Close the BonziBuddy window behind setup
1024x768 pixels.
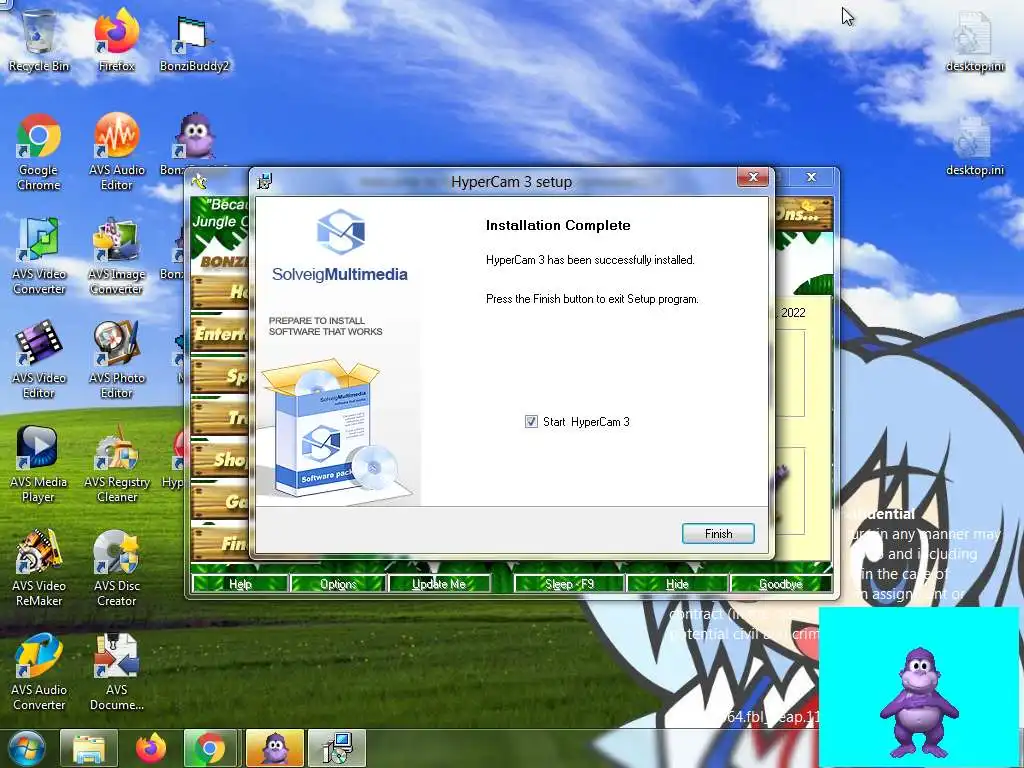pos(811,177)
